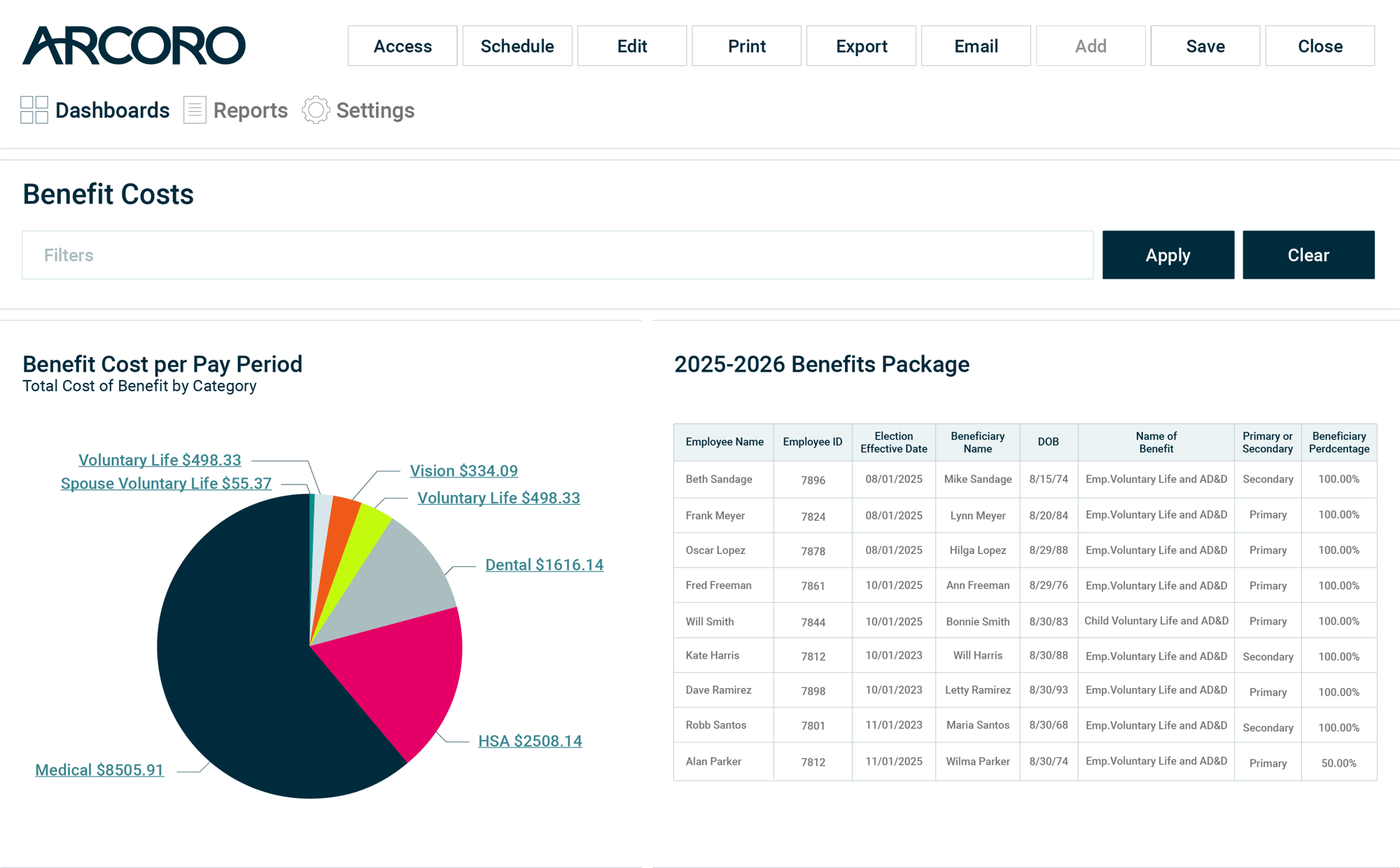This screenshot has height=868, width=1400.
Task: Open the Reports tab
Action: pos(250,111)
